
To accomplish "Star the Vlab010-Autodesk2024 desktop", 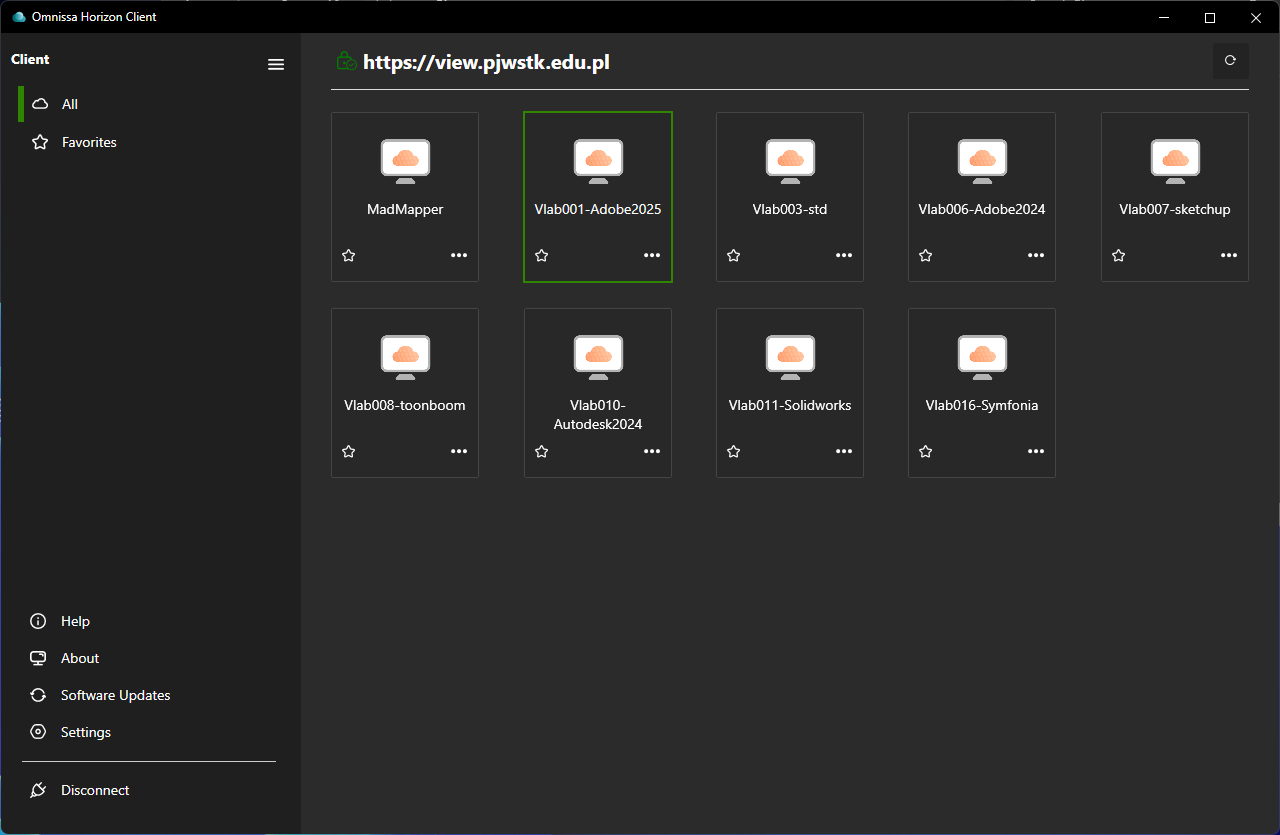I will (542, 451).
